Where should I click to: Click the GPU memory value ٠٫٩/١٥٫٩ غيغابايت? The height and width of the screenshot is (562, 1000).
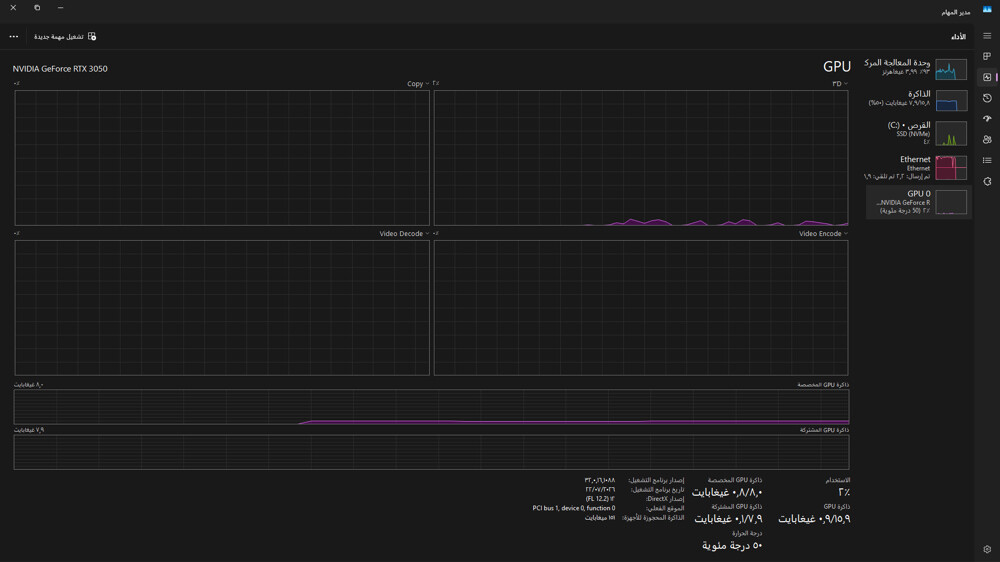814,519
